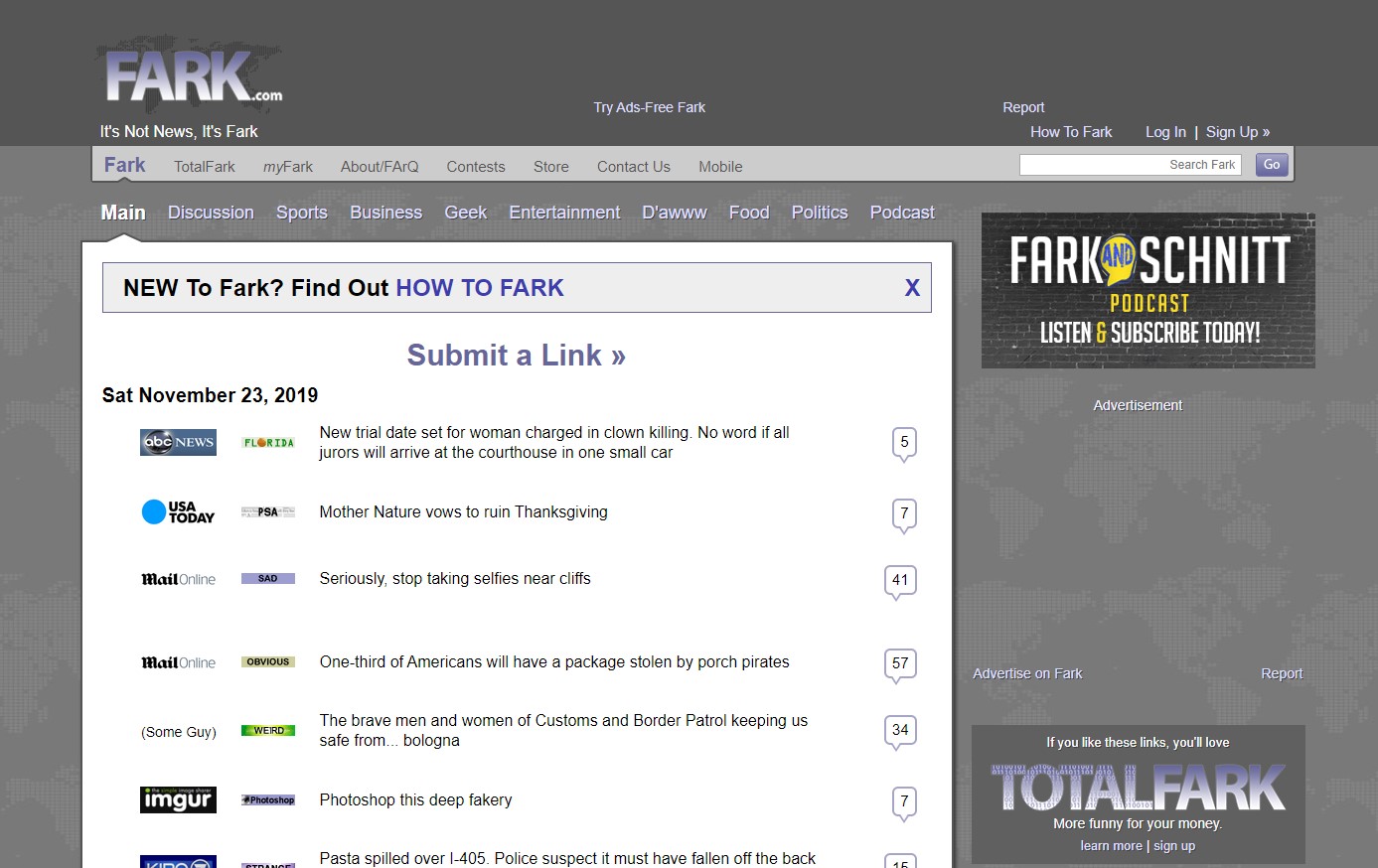Screen dimensions: 1378x868
Task: Open TotalFark in the navigation bar
Action: click(205, 167)
